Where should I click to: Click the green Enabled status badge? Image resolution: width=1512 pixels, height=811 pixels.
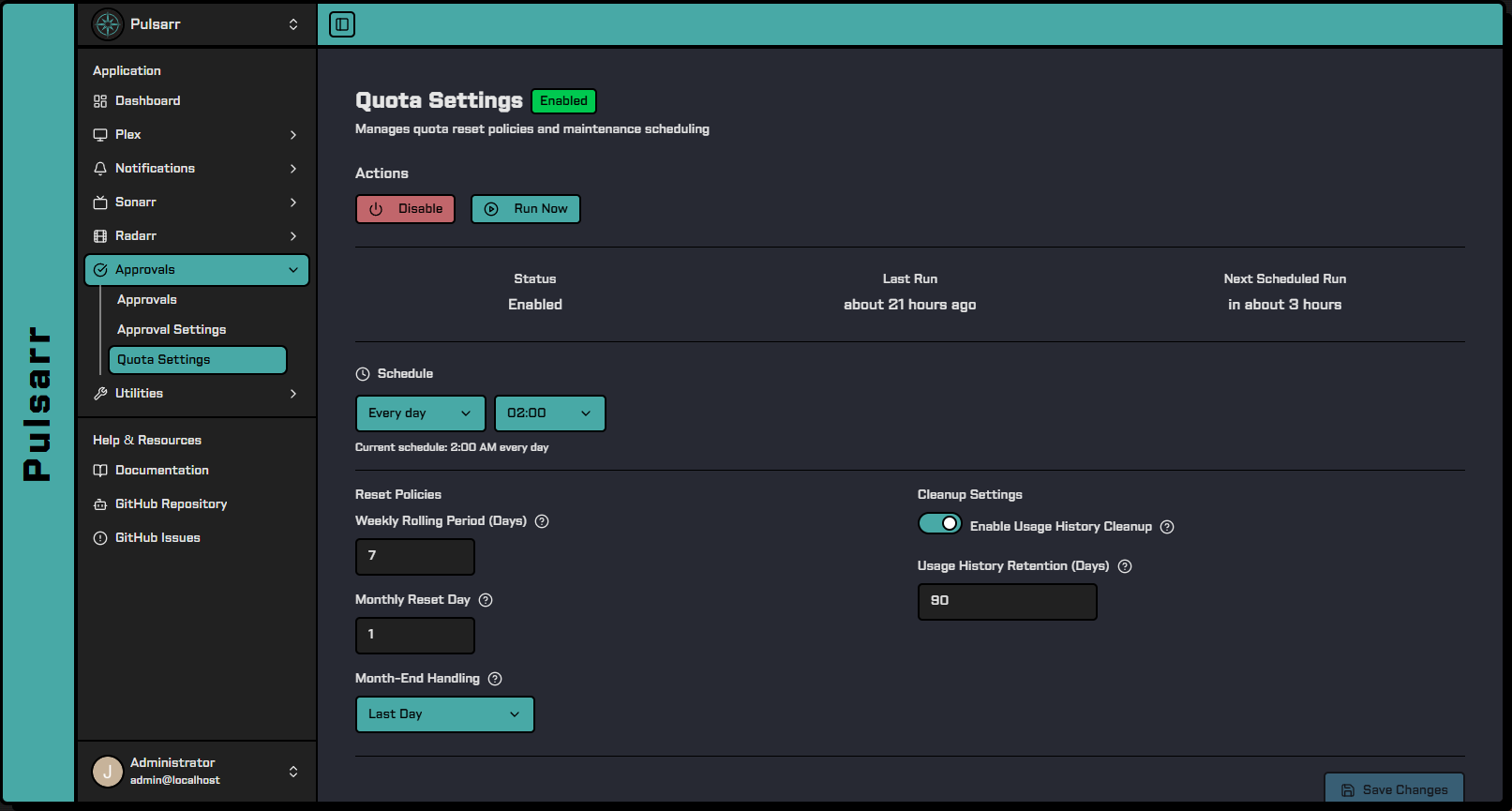click(563, 101)
